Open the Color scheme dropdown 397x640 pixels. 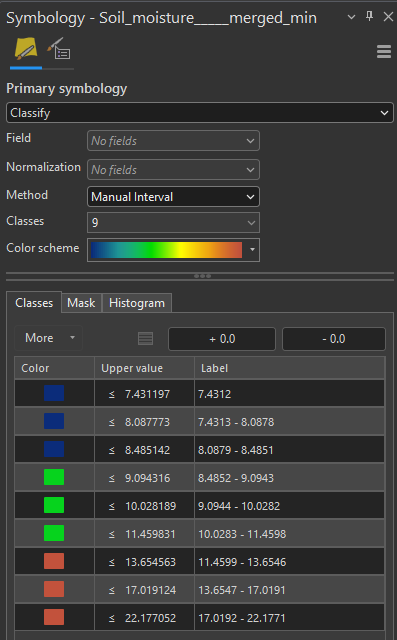pyautogui.click(x=173, y=250)
